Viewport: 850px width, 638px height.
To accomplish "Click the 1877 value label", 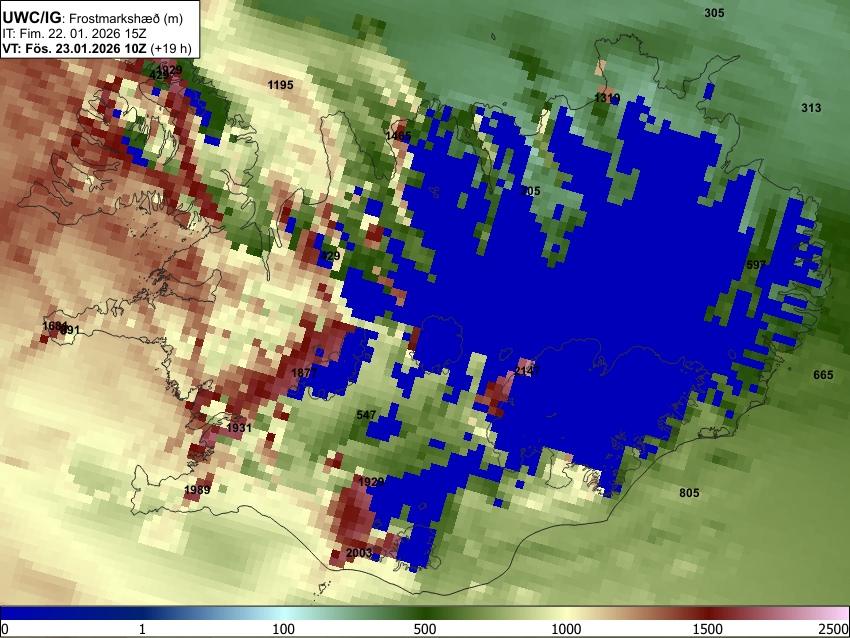I will point(304,373).
